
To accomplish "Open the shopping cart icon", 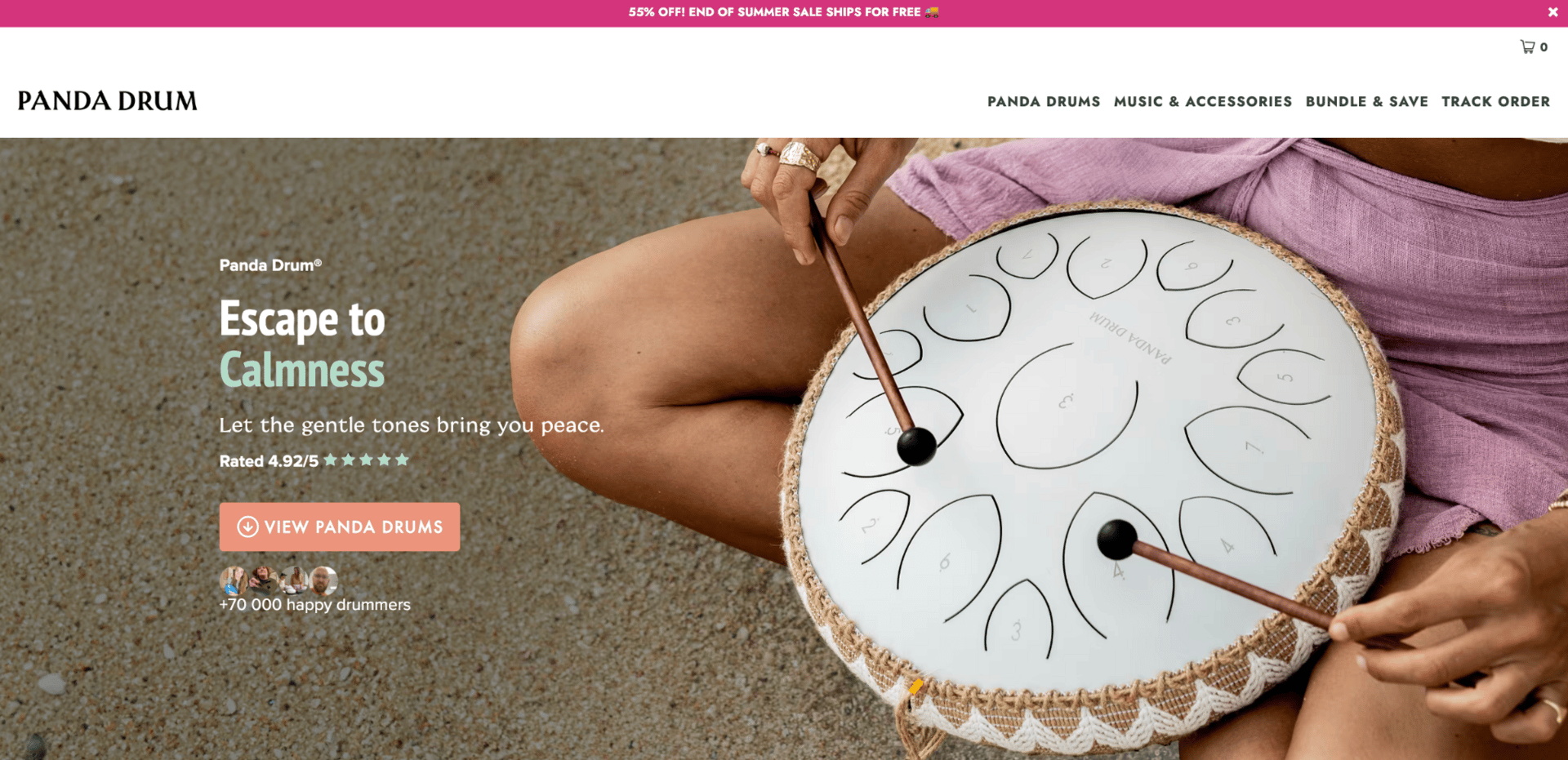I will coord(1527,47).
